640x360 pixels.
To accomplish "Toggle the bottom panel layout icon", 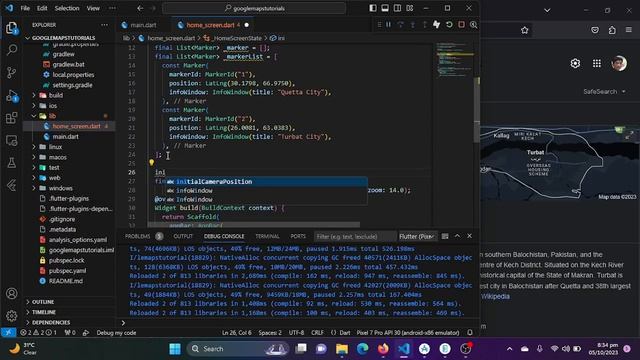I will (385, 8).
